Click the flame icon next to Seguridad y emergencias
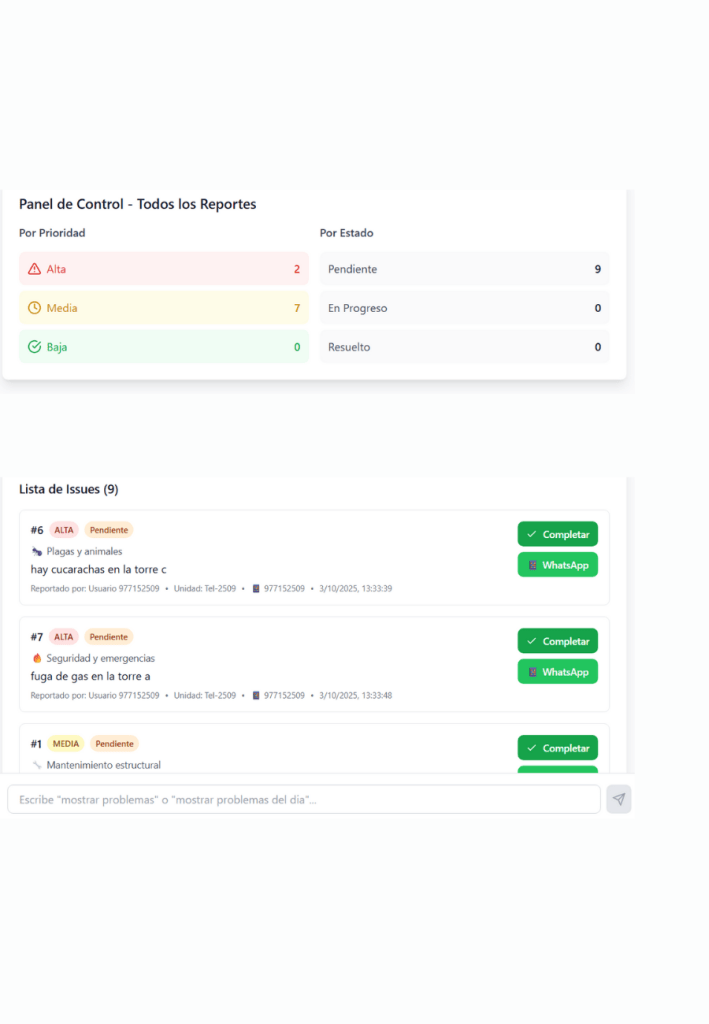This screenshot has width=709, height=1024. pyautogui.click(x=37, y=658)
